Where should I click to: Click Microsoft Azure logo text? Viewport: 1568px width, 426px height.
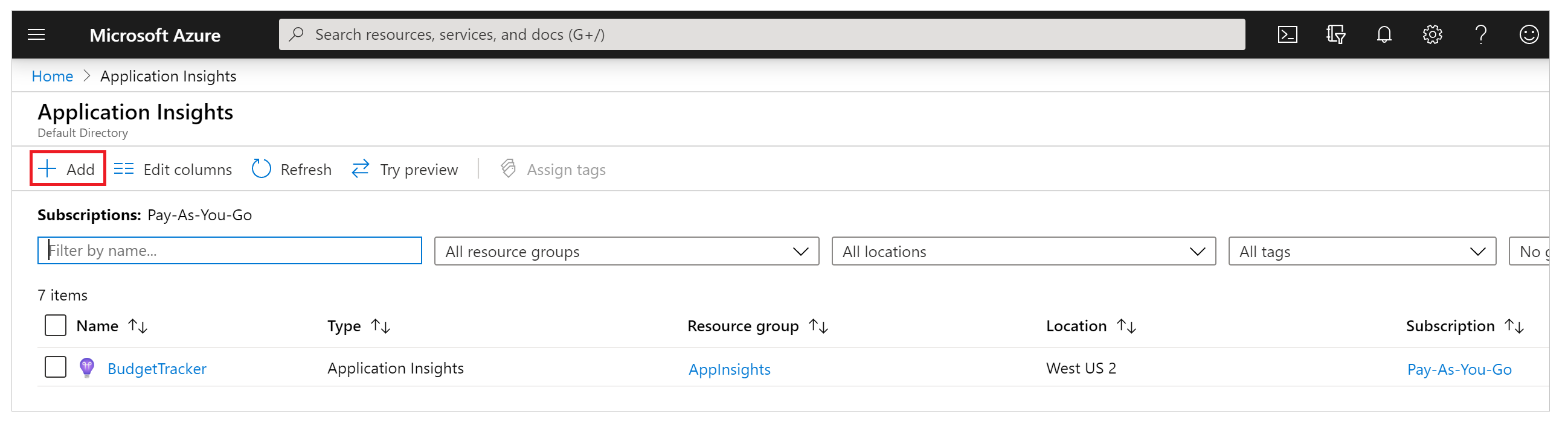155,35
